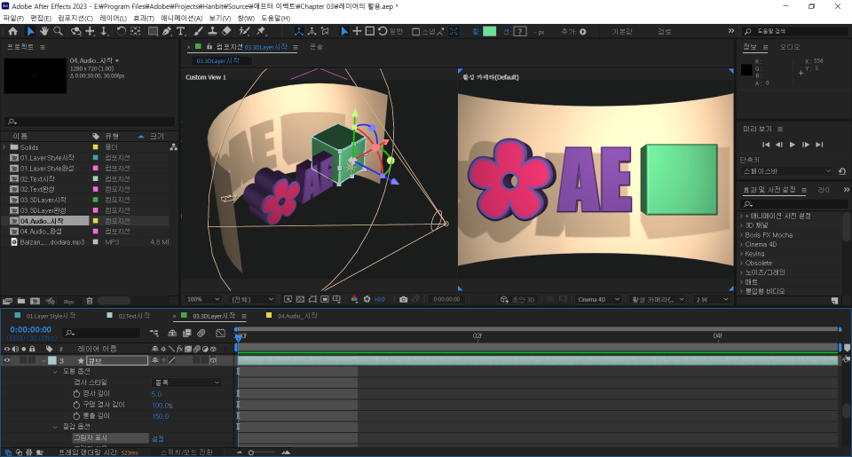Open the 스페이스바 shortcut dropdown
852x457 pixels.
coord(786,171)
